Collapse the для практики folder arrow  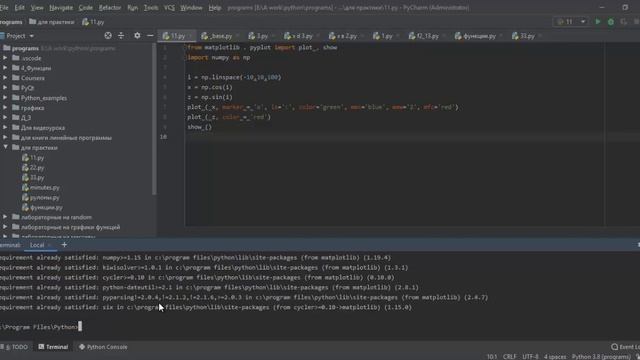tap(5, 147)
